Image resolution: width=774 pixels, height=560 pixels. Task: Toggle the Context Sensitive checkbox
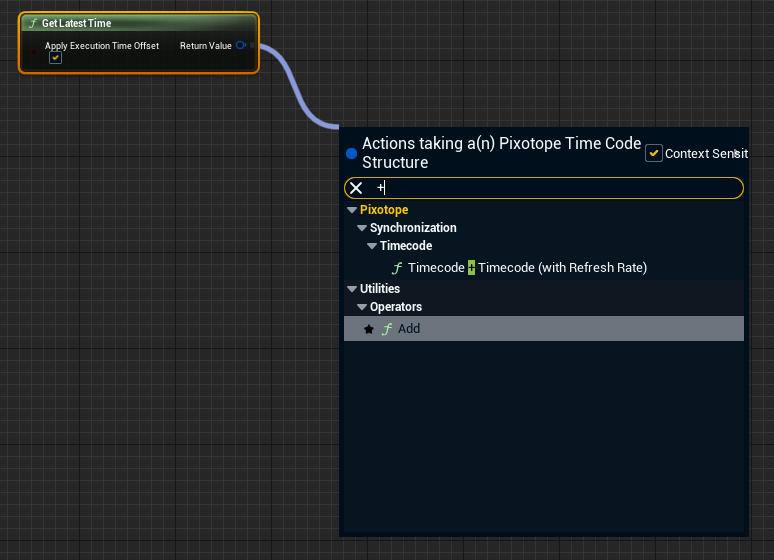(654, 153)
